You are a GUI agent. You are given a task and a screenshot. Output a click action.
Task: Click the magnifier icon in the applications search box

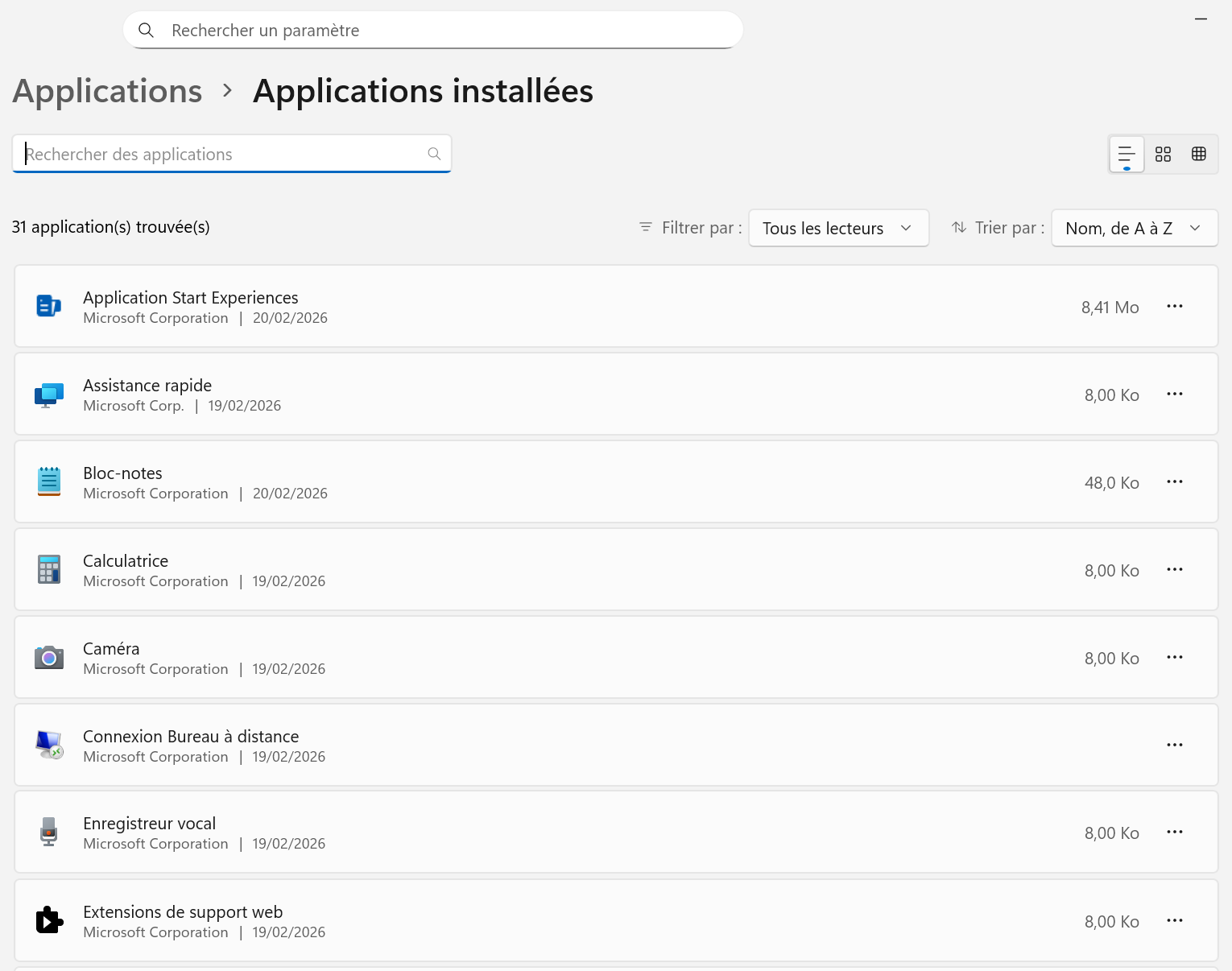(x=434, y=154)
